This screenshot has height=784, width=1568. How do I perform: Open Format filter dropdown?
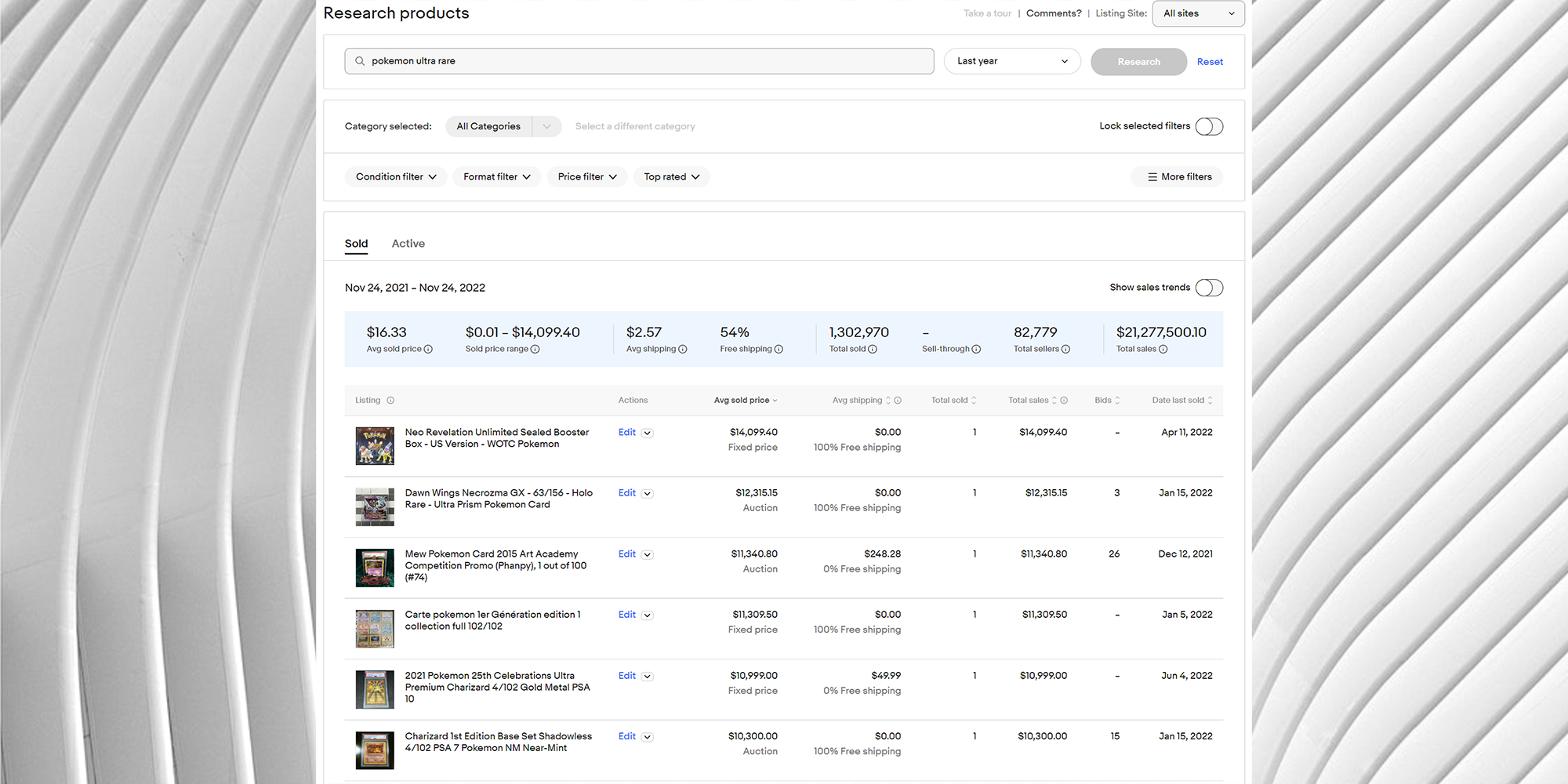coord(496,177)
